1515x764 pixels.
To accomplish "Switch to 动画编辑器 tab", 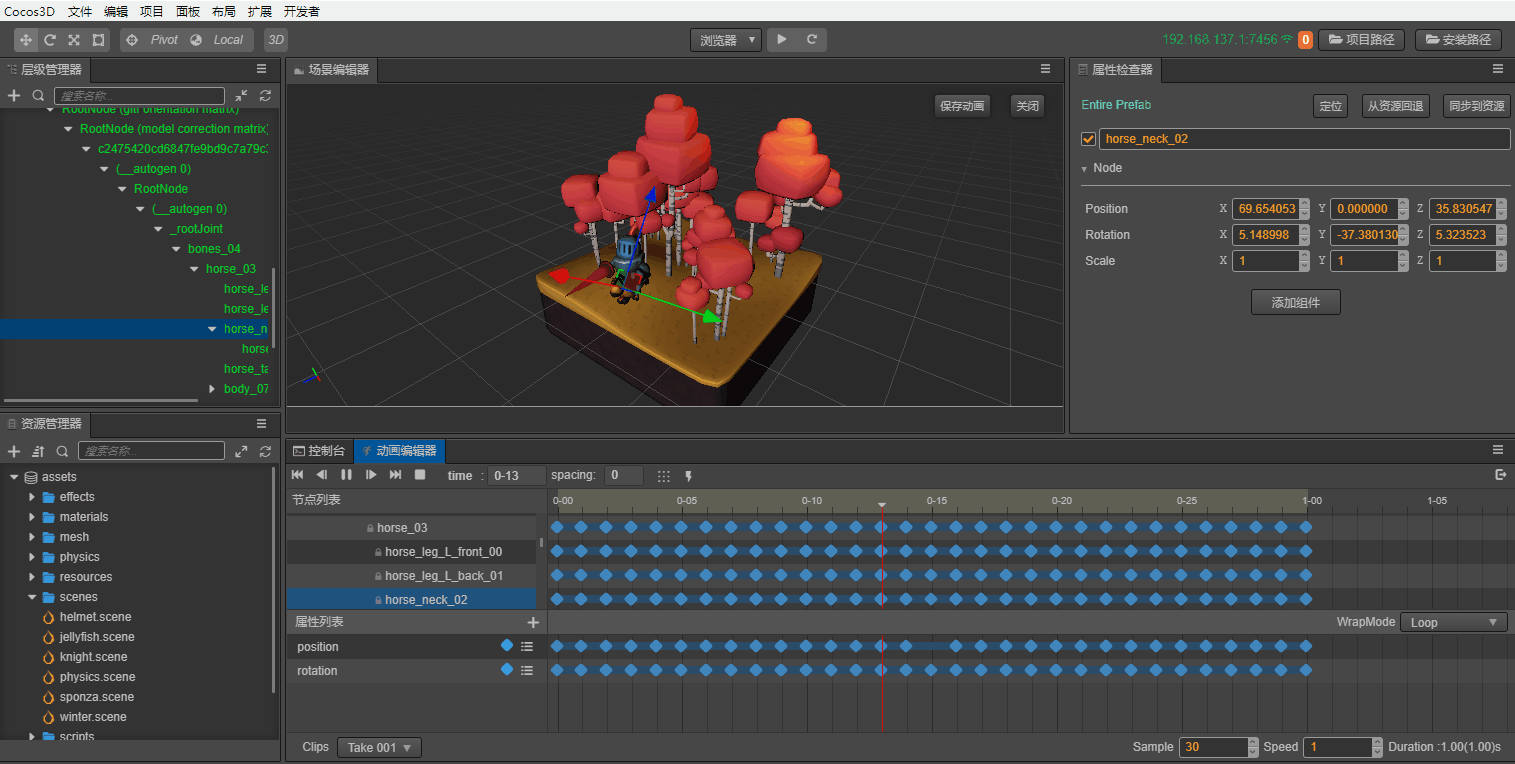I will pyautogui.click(x=400, y=451).
